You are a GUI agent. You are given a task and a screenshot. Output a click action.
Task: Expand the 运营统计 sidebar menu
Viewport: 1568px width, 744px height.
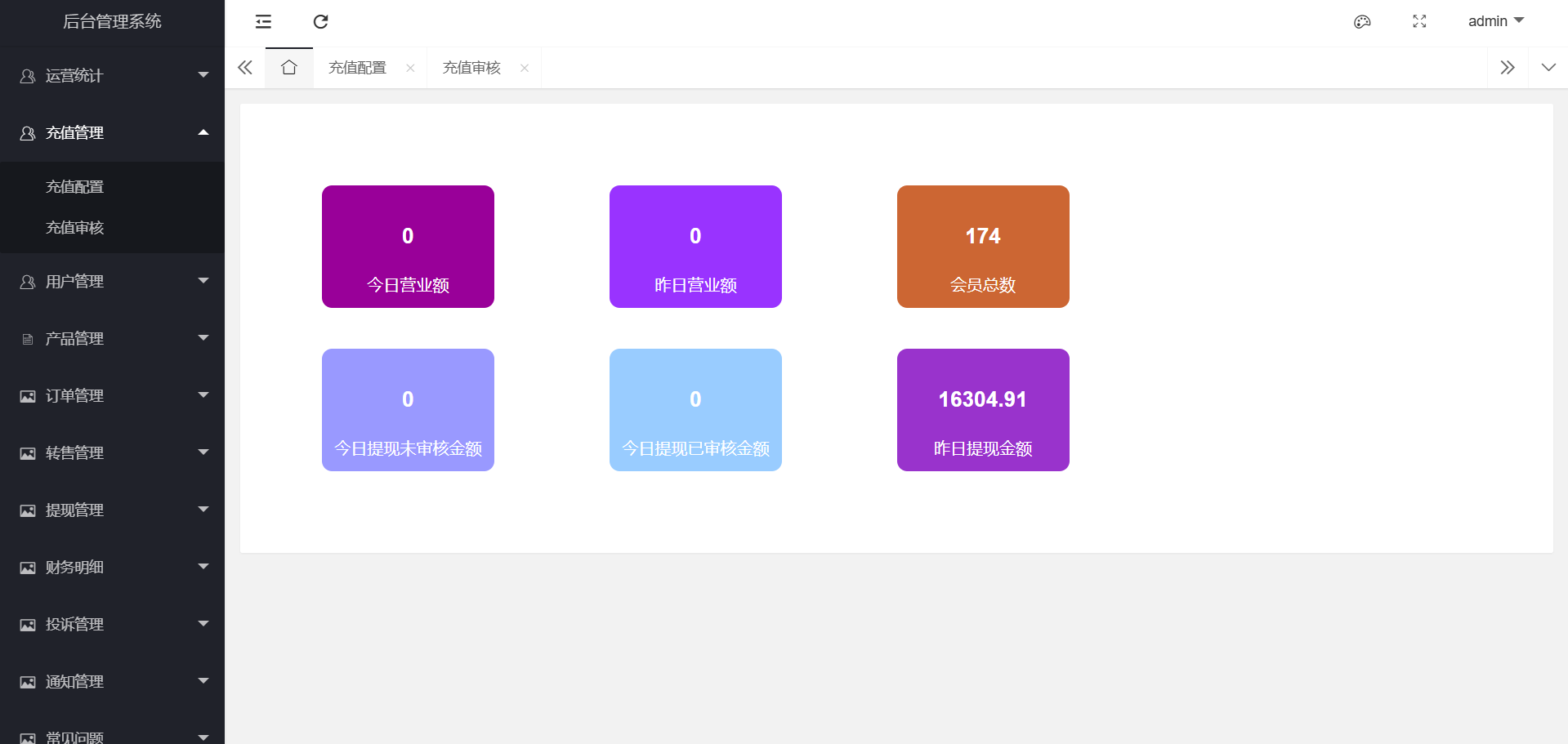coord(112,76)
